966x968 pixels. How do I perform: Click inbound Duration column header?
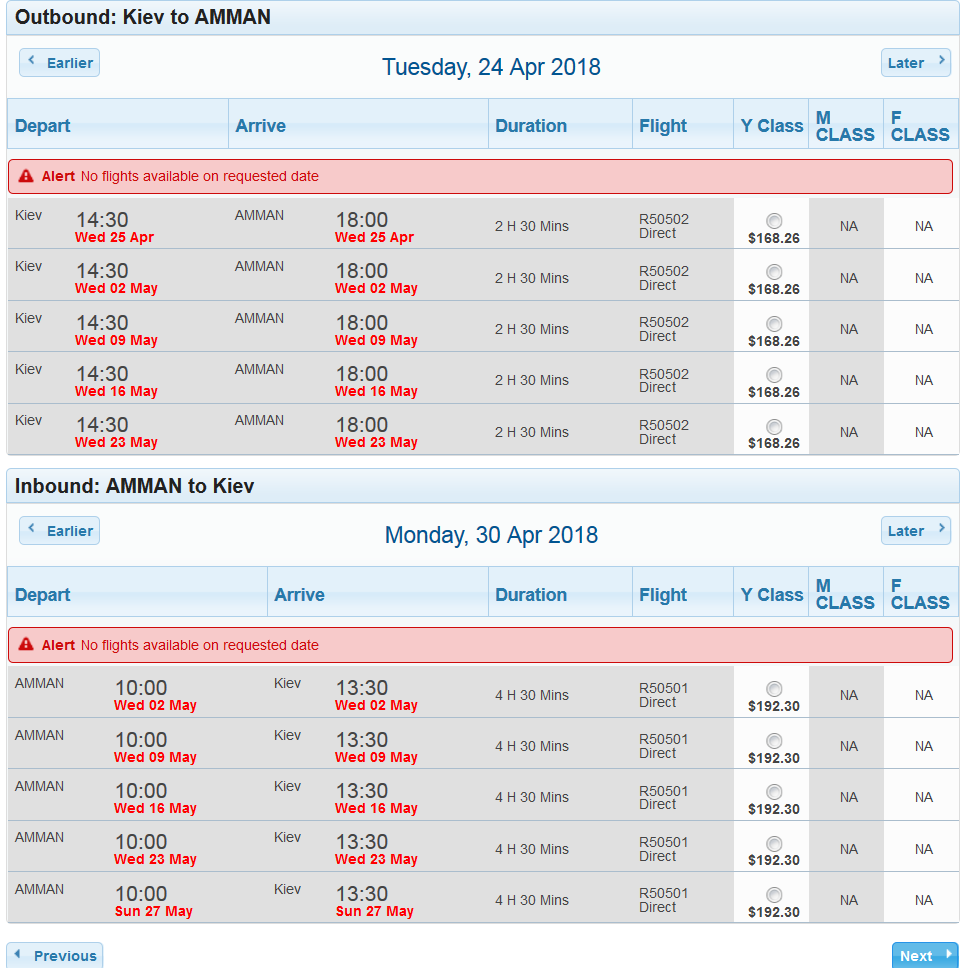pos(531,595)
